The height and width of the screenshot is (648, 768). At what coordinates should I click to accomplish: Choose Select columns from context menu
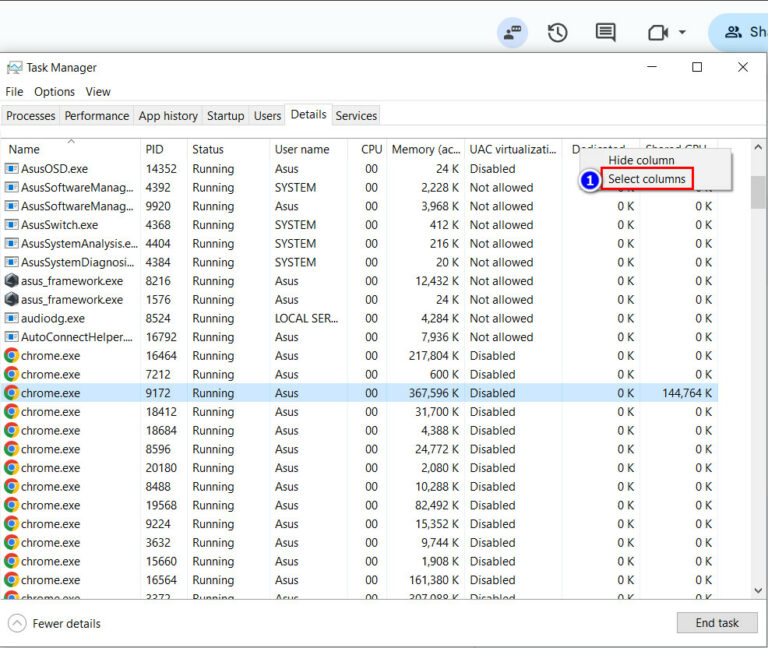tap(647, 179)
